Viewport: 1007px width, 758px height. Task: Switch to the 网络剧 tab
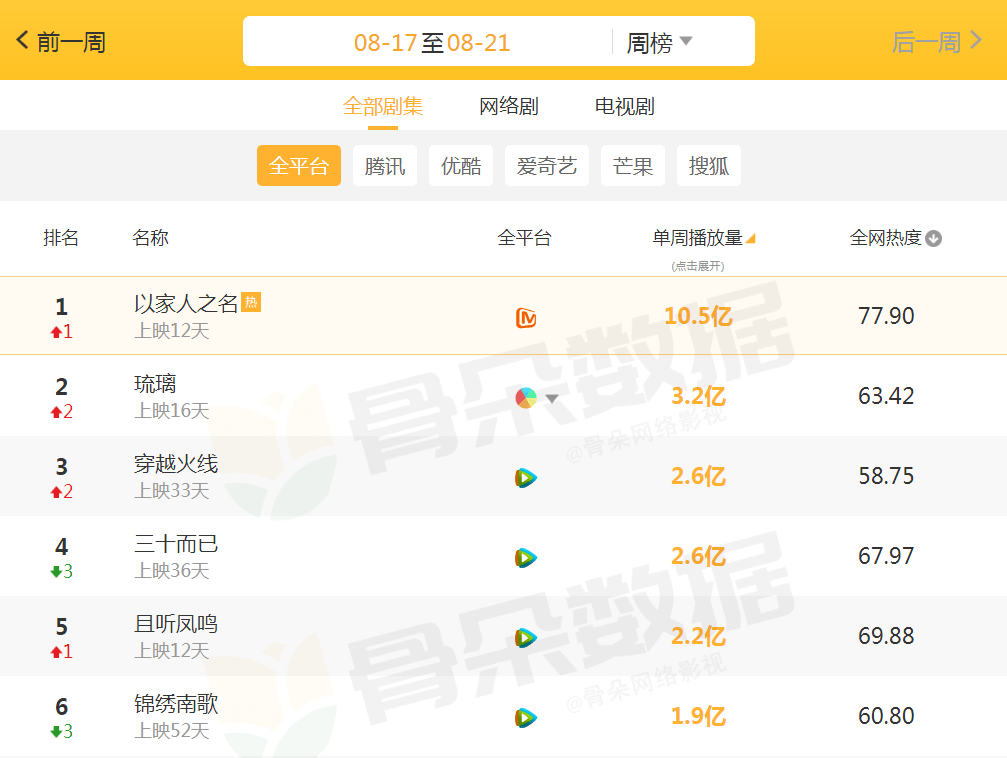pos(509,106)
